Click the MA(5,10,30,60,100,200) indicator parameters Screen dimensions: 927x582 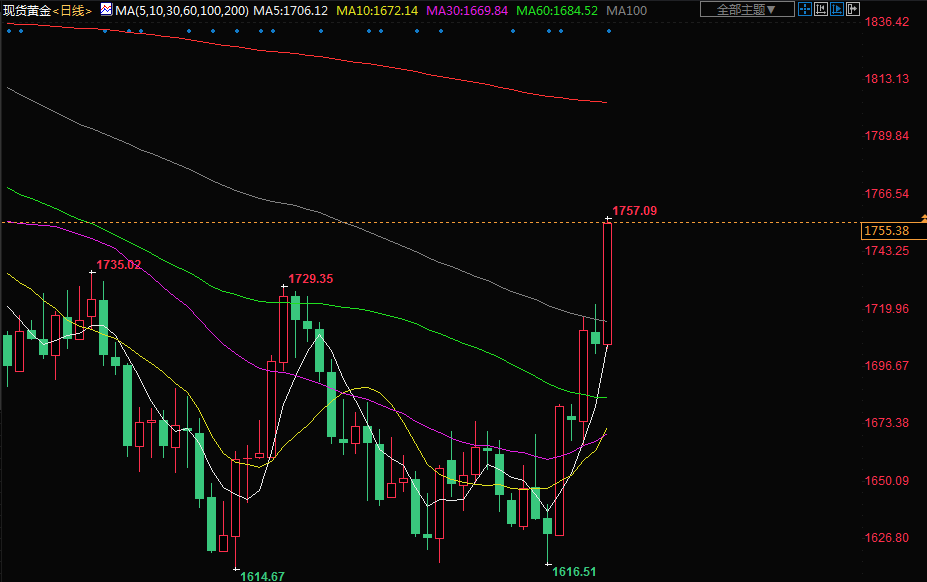point(180,10)
